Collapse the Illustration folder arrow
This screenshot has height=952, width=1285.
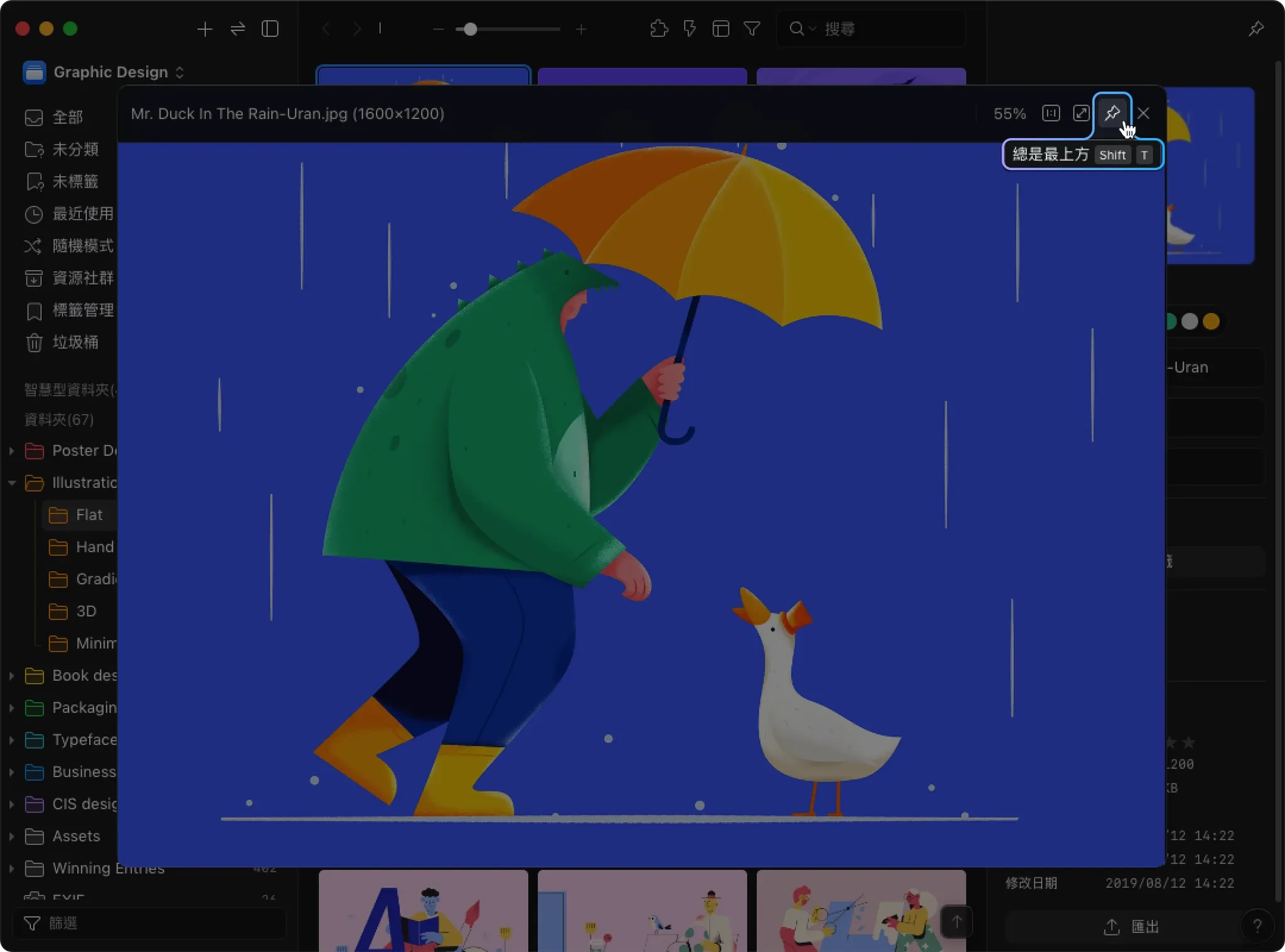point(12,483)
